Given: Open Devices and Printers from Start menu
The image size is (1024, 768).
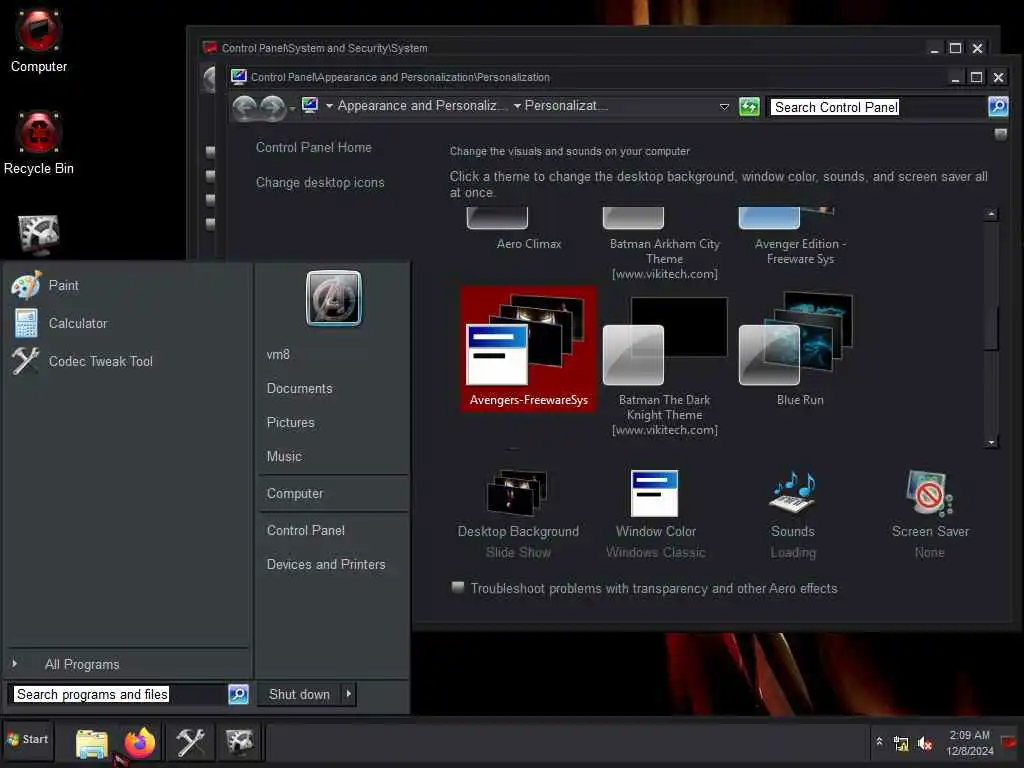Looking at the screenshot, I should 325,564.
